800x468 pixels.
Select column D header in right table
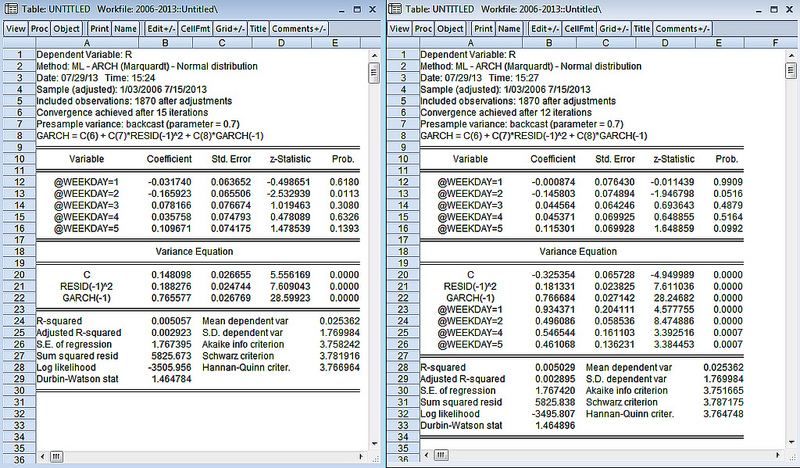click(665, 43)
